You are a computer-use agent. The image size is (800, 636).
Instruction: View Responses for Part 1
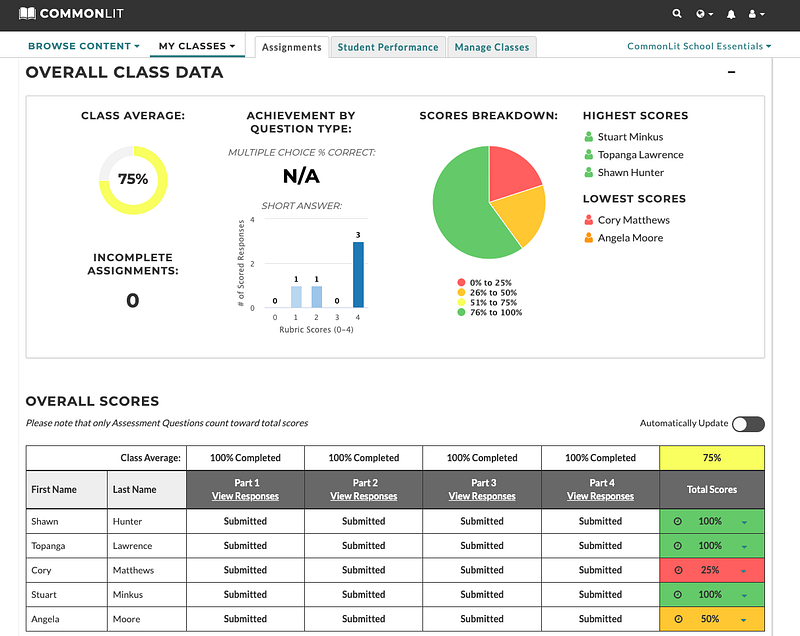tap(245, 496)
